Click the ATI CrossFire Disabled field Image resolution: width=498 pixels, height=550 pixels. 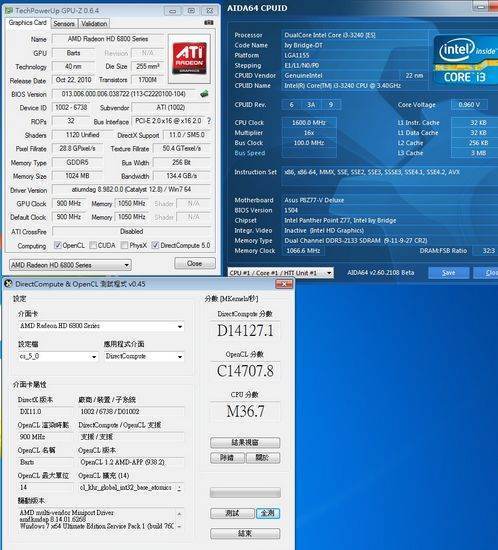[x=131, y=232]
